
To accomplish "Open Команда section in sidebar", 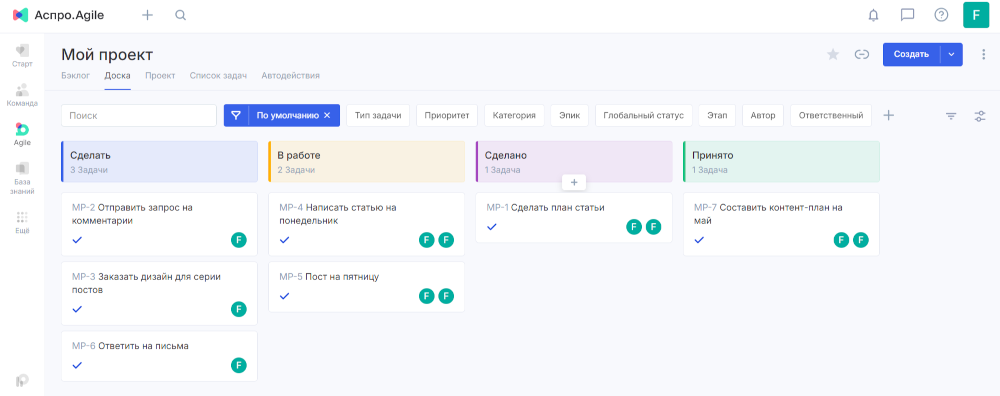I will pyautogui.click(x=22, y=94).
